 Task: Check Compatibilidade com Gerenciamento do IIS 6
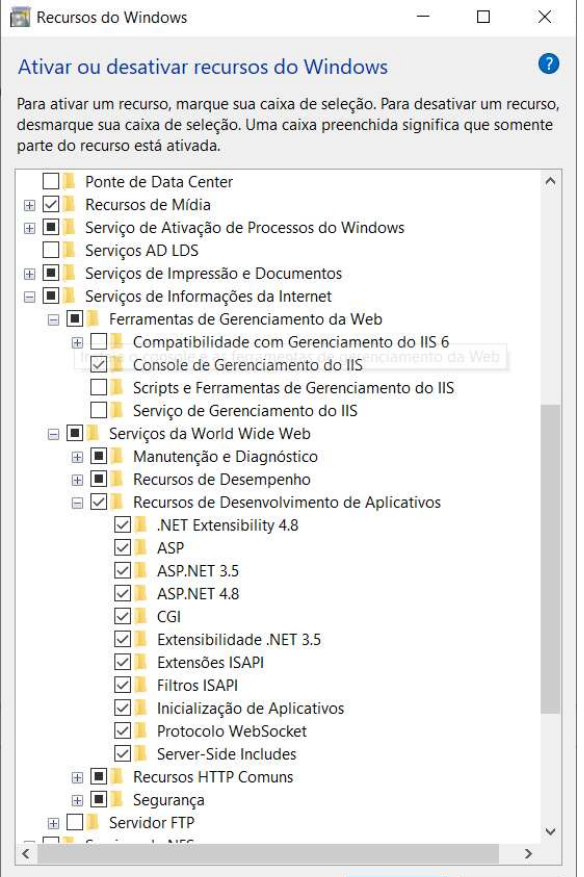tap(99, 342)
